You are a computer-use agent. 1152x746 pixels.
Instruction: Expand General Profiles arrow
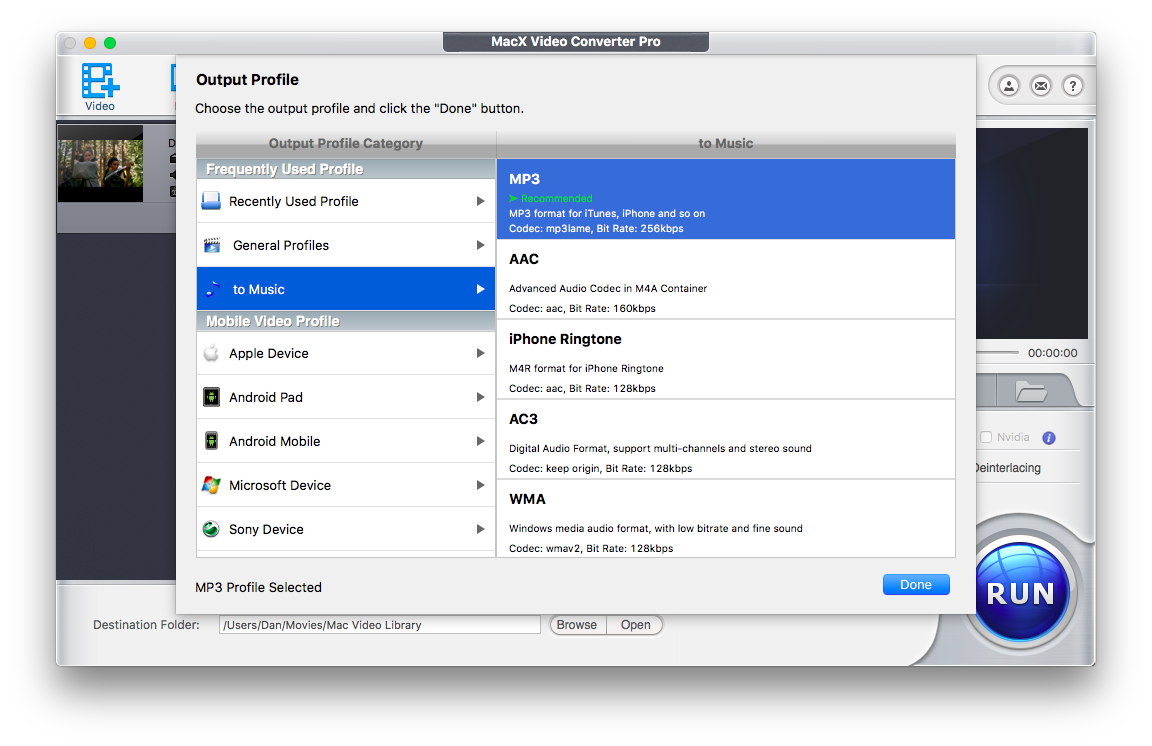[480, 245]
